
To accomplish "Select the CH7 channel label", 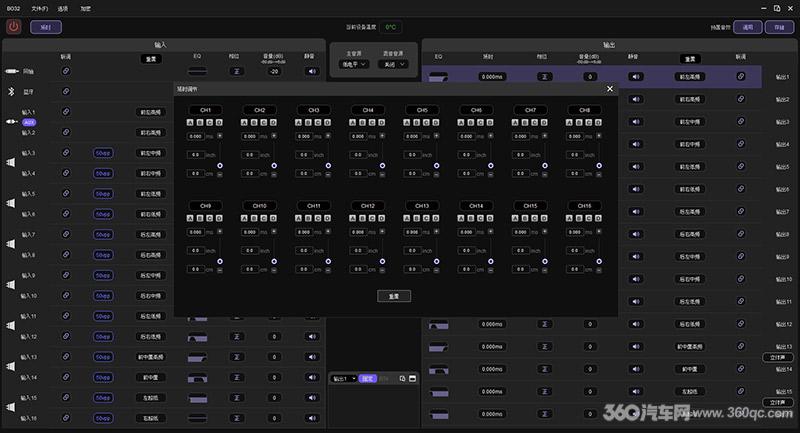I will click(x=531, y=110).
